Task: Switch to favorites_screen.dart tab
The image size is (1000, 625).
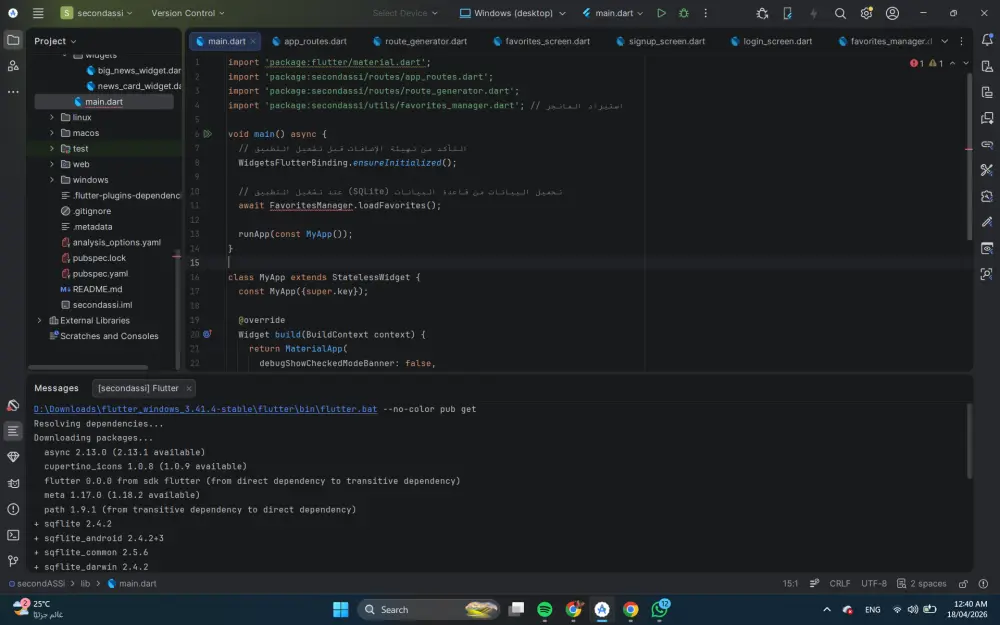Action: (541, 41)
